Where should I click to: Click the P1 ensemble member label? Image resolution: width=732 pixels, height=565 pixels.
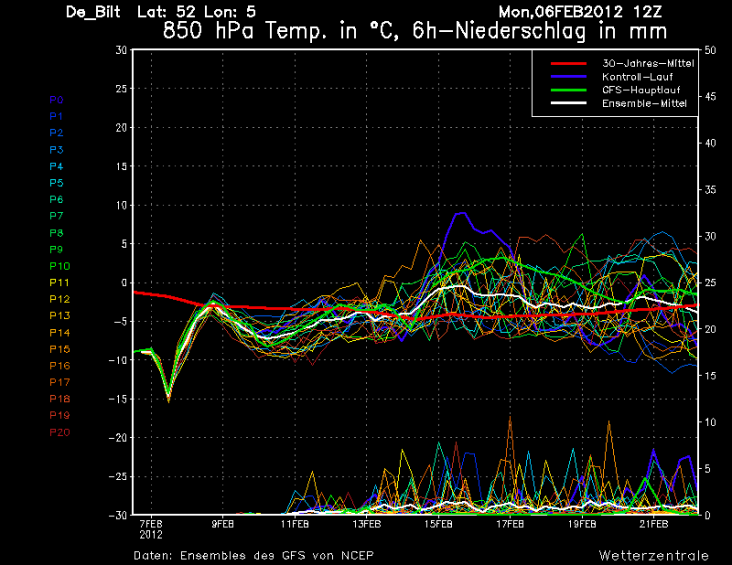click(x=56, y=116)
